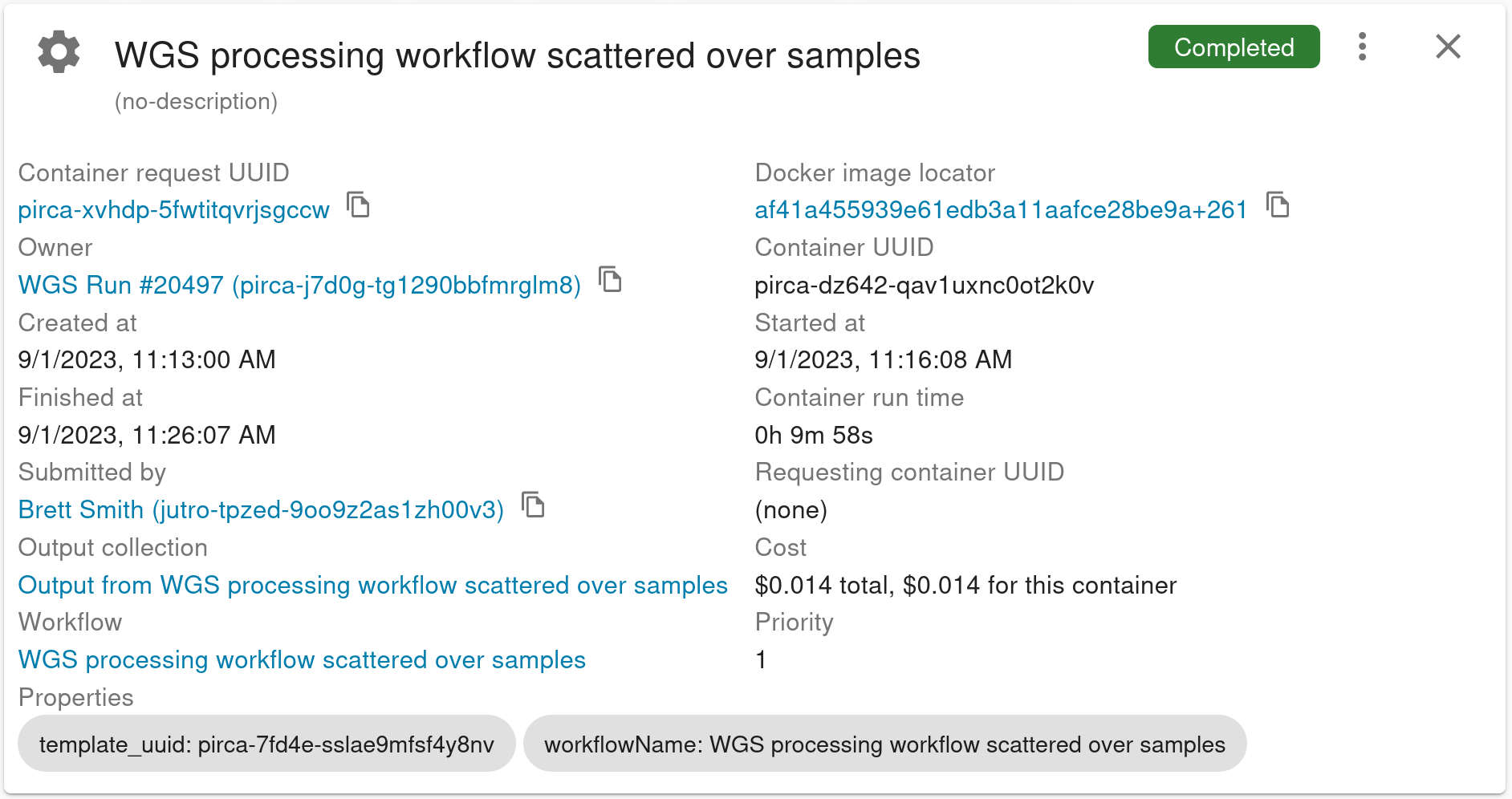Copy the Brett Smith user UUID
1512x799 pixels.
533,505
